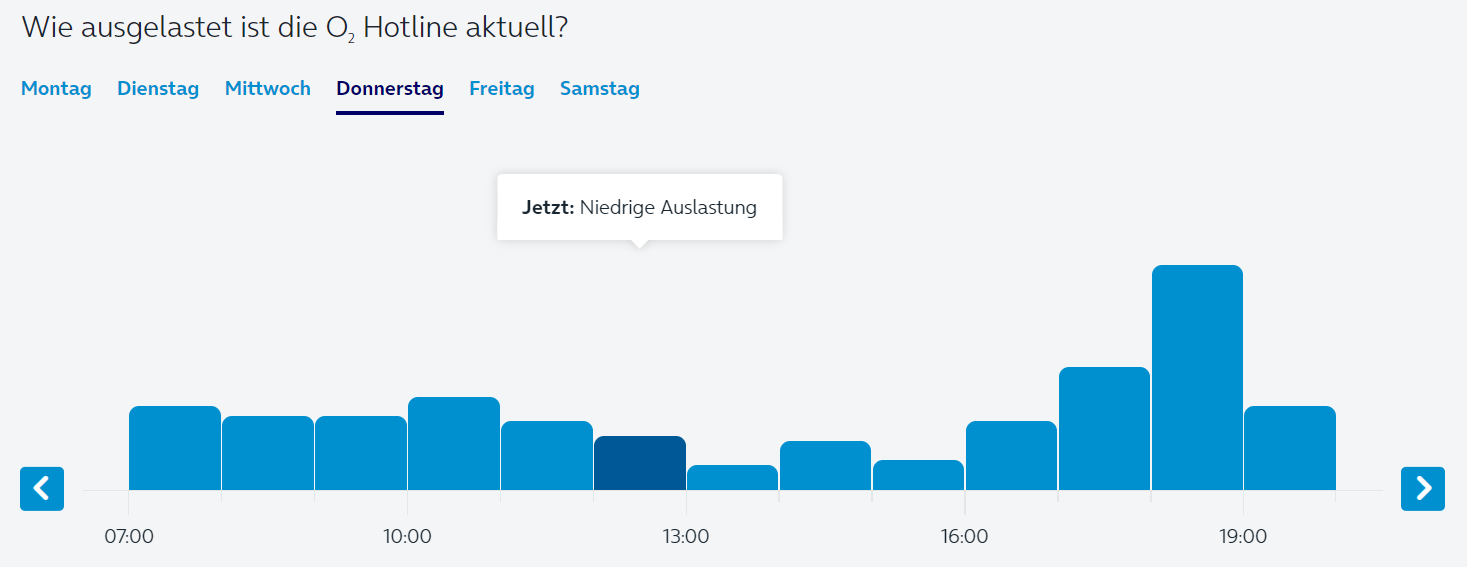Image resolution: width=1467 pixels, height=567 pixels.
Task: Click the right arrow navigation icon
Action: pos(1423,488)
